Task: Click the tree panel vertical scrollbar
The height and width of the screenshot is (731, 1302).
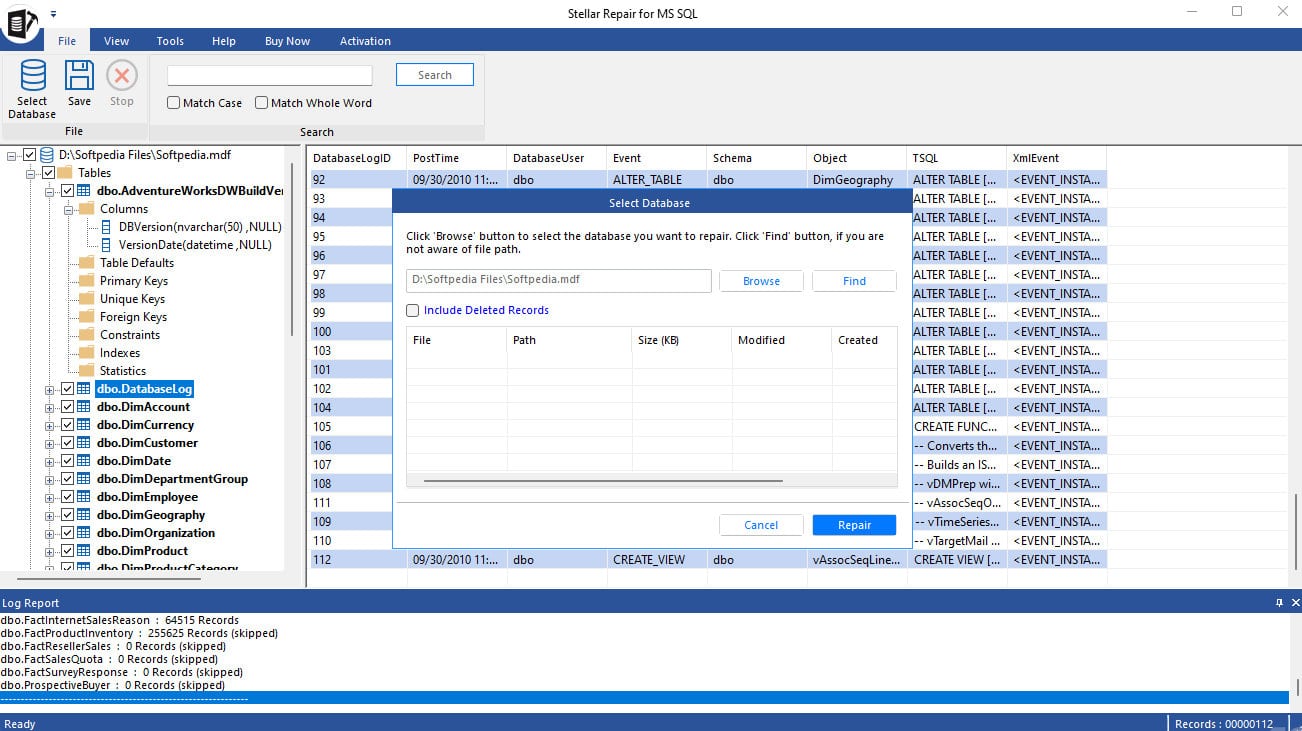Action: click(292, 250)
